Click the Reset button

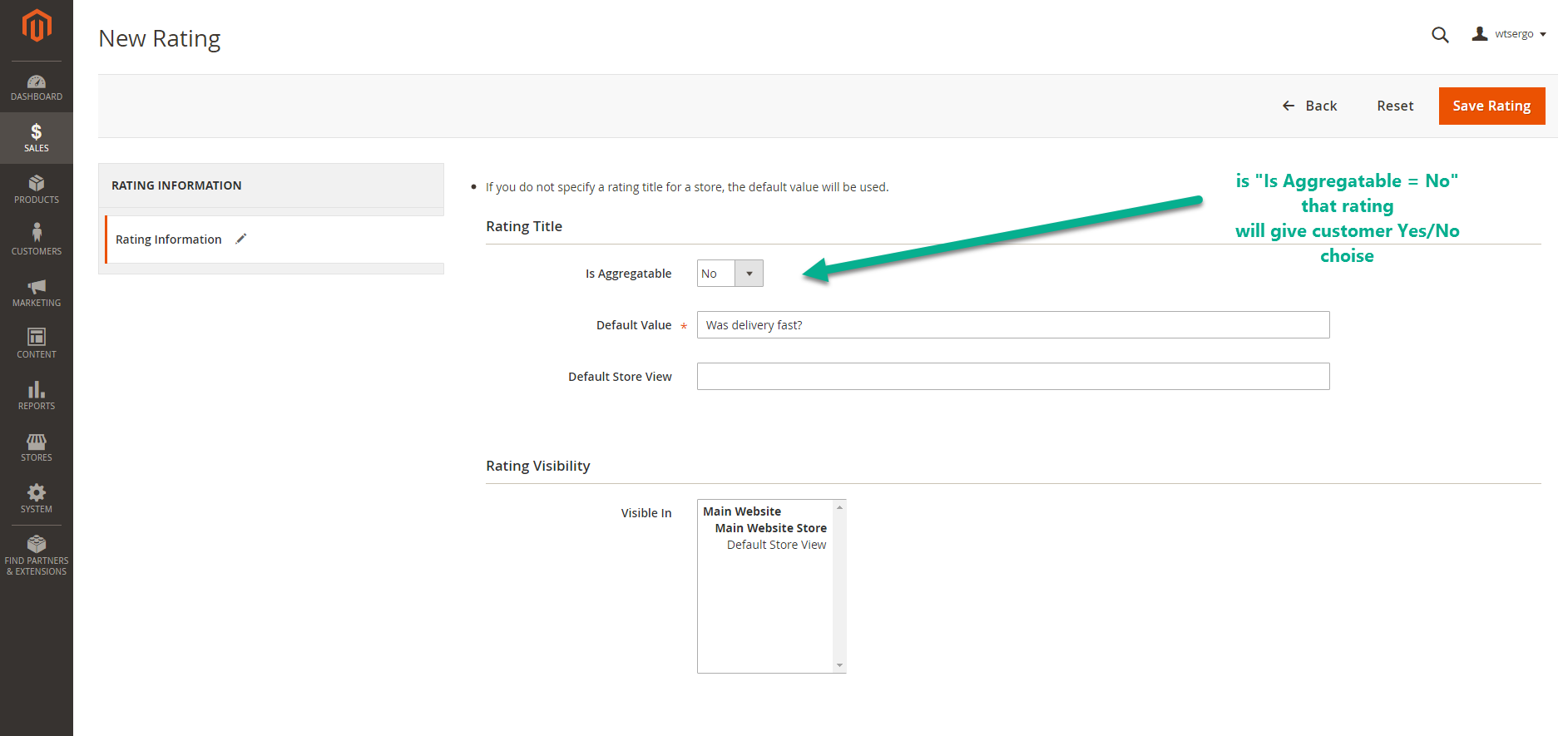click(x=1395, y=106)
